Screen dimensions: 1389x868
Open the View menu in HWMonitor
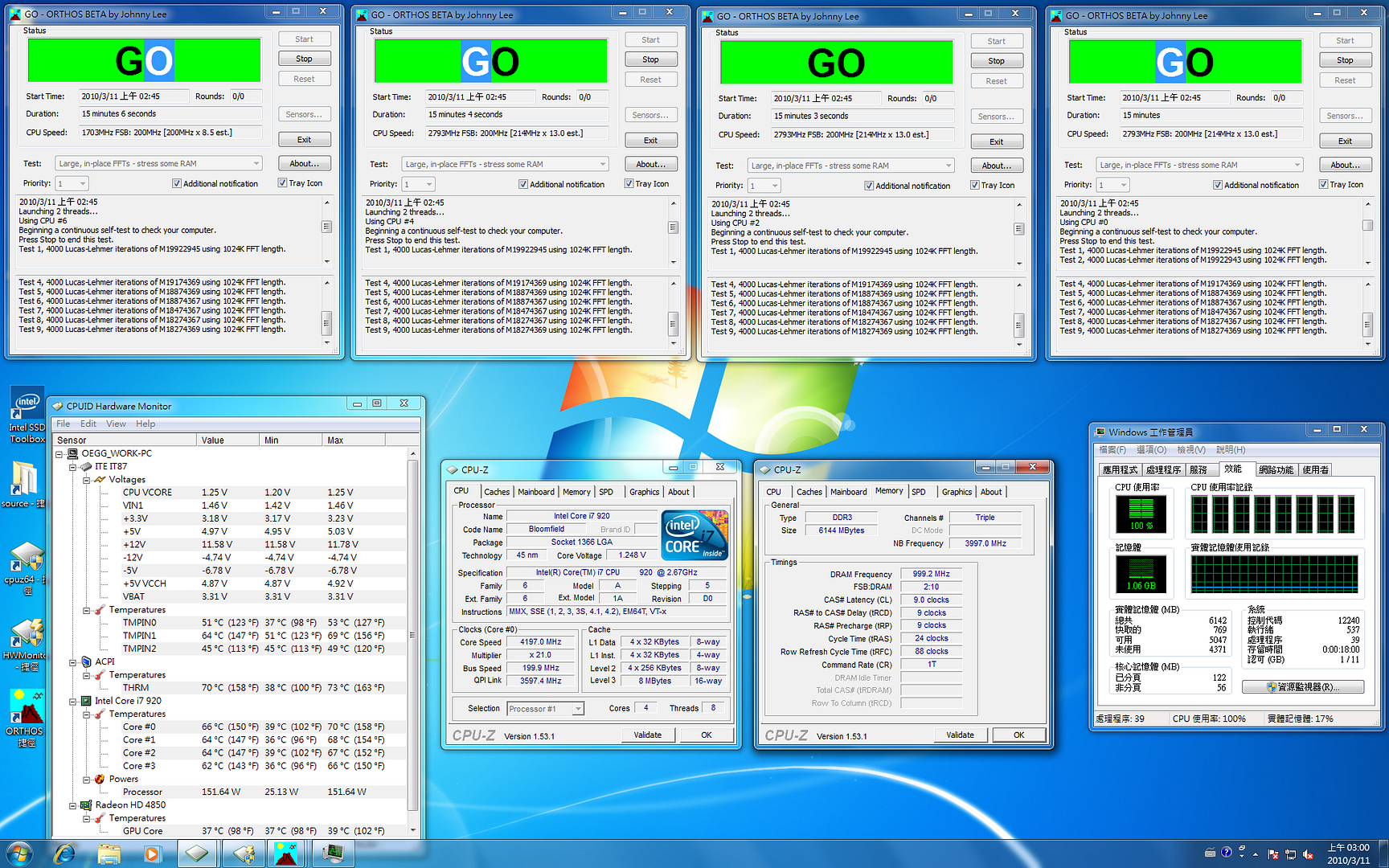click(116, 424)
